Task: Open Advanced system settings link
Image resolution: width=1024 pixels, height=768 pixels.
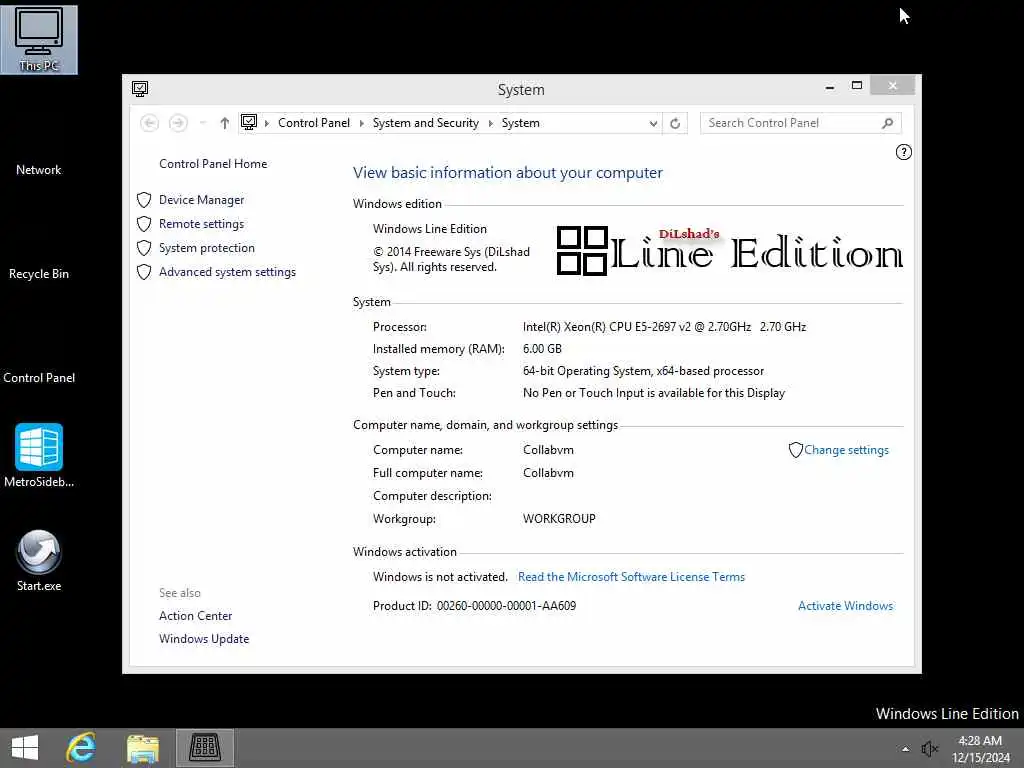Action: click(x=227, y=272)
